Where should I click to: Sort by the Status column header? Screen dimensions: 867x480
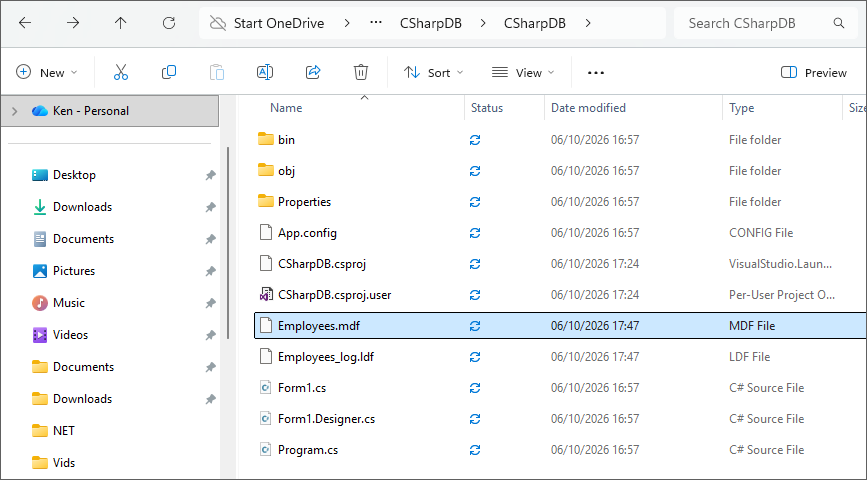pos(487,108)
